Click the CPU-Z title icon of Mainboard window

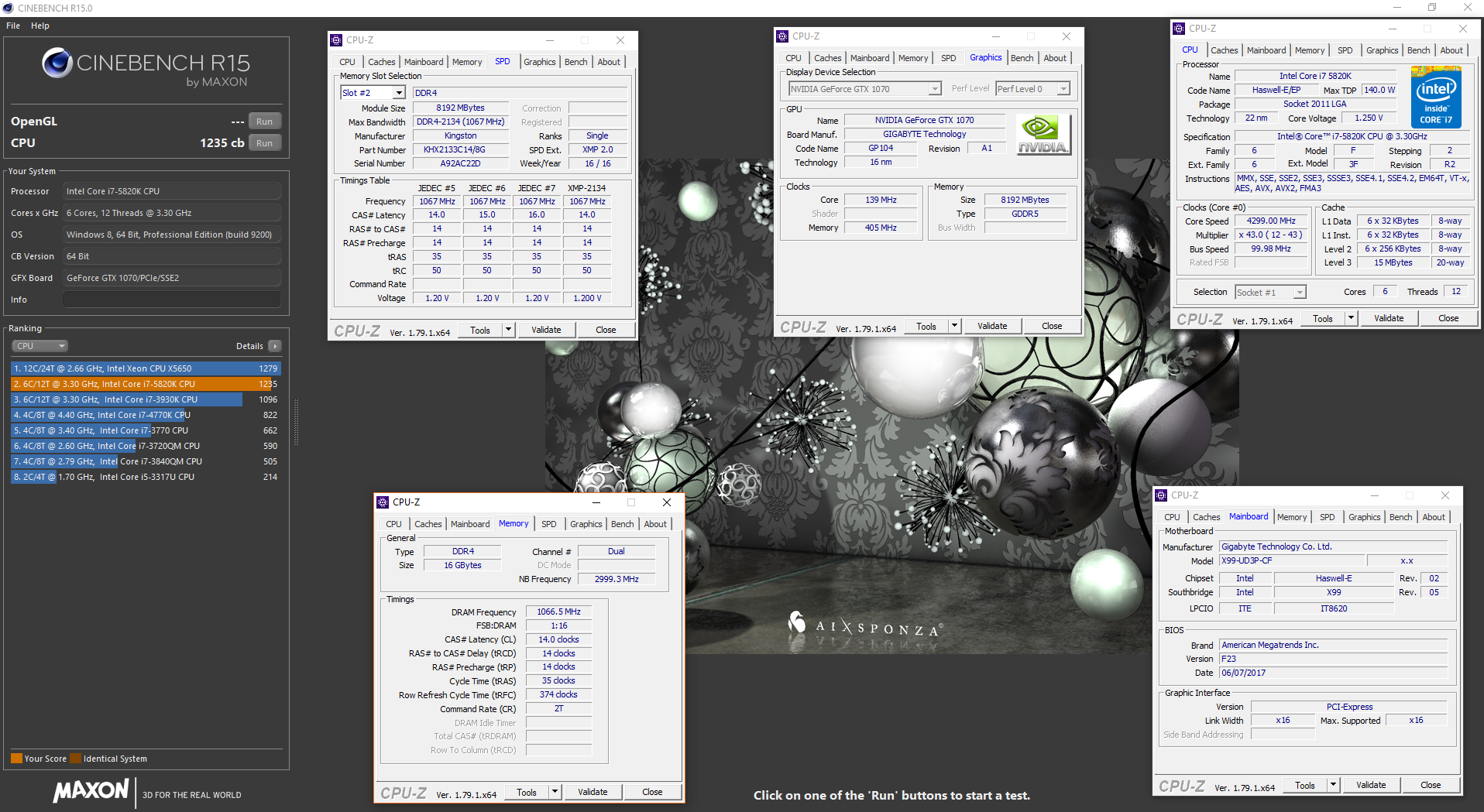coord(1161,495)
